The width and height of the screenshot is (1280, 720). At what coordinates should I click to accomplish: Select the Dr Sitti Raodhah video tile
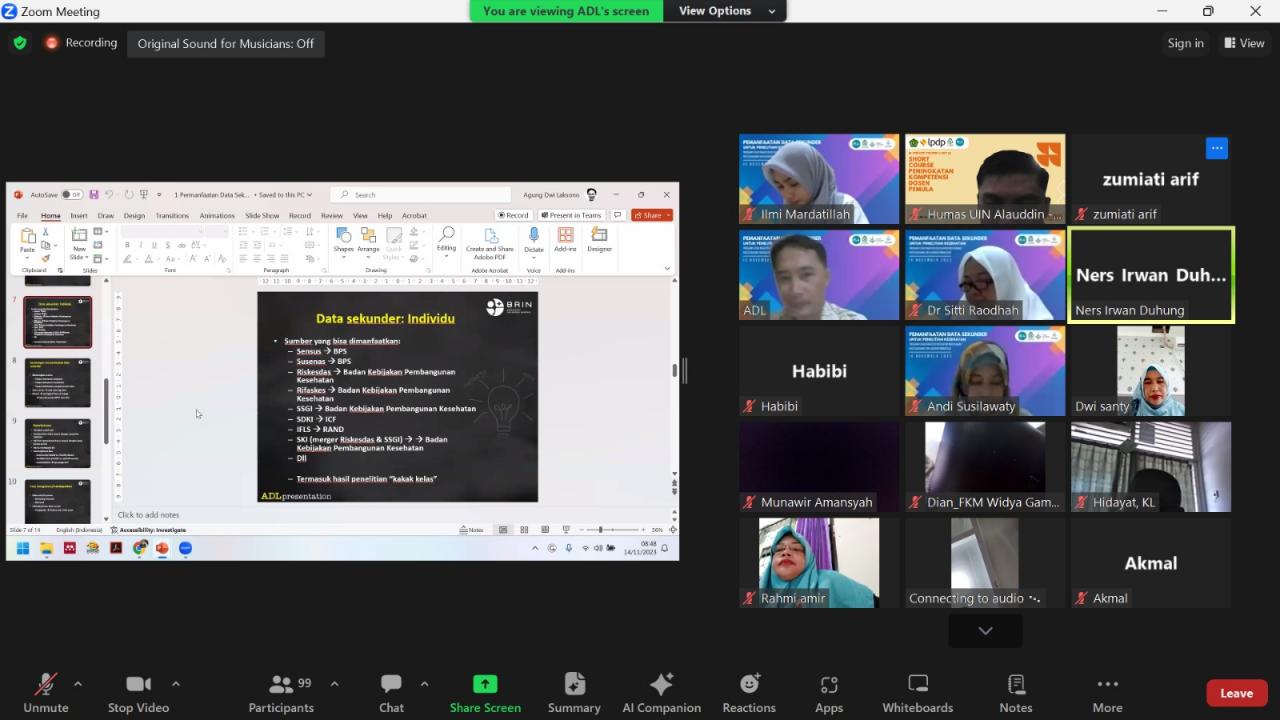point(985,275)
